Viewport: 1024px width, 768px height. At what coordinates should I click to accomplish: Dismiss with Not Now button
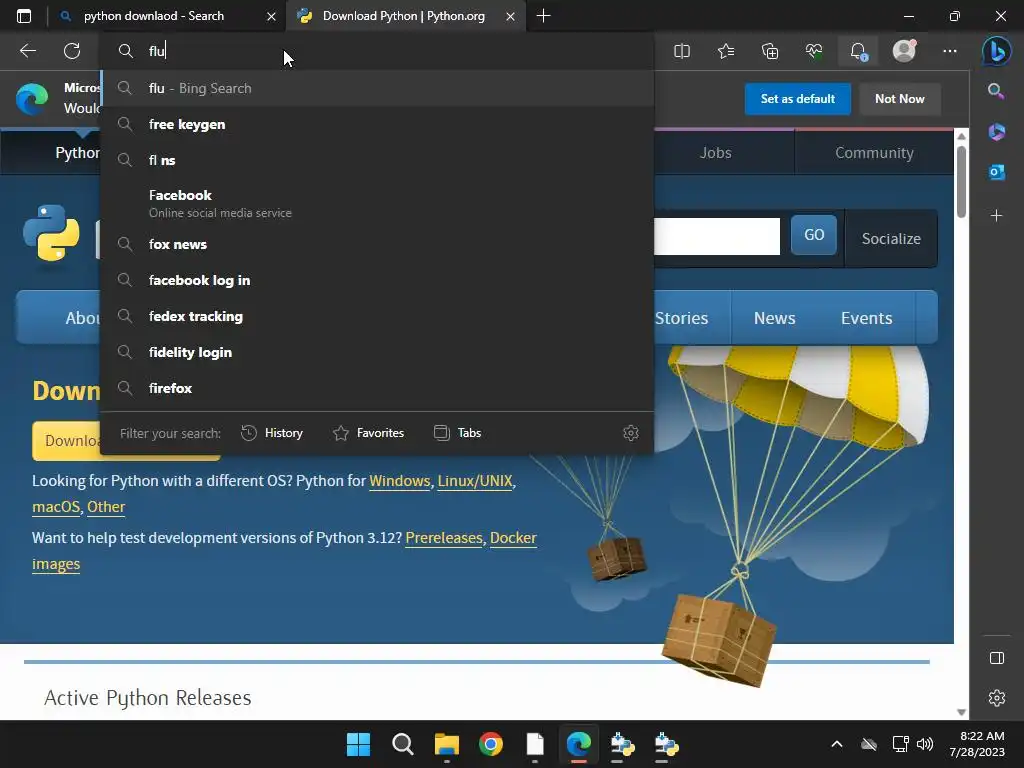point(899,99)
